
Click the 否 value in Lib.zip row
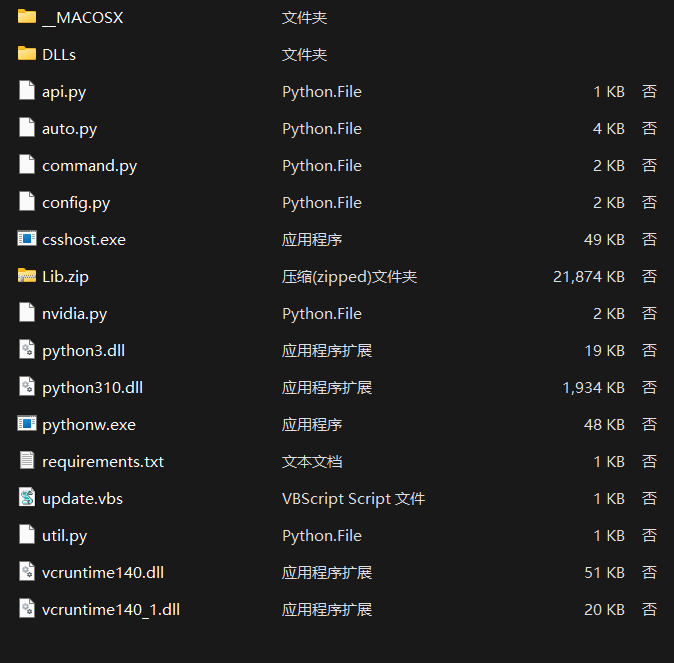649,276
